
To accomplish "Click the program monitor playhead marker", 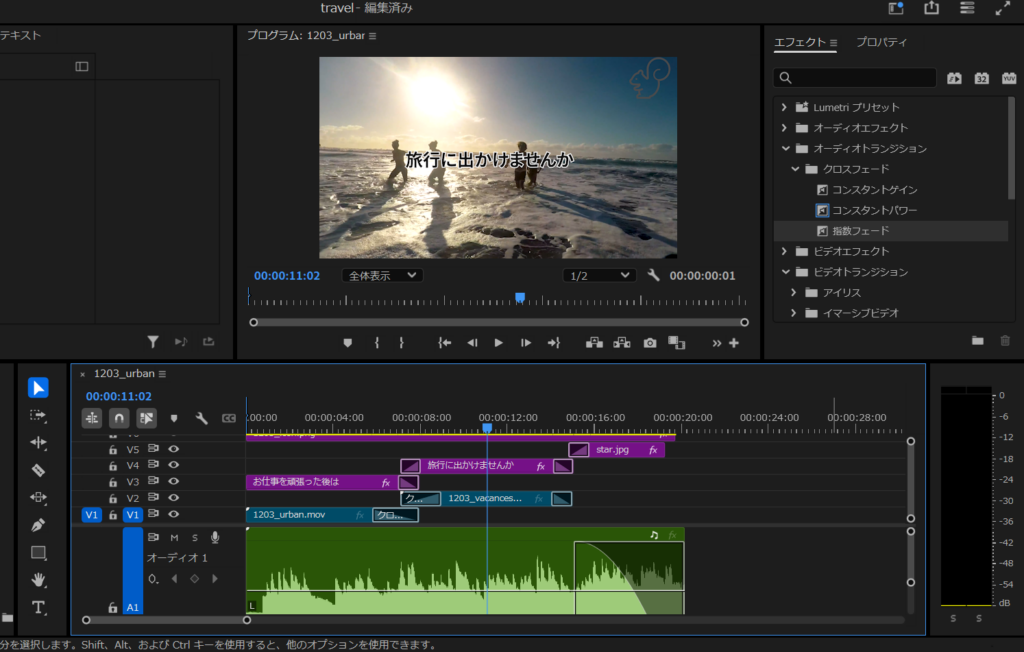I will tap(520, 297).
